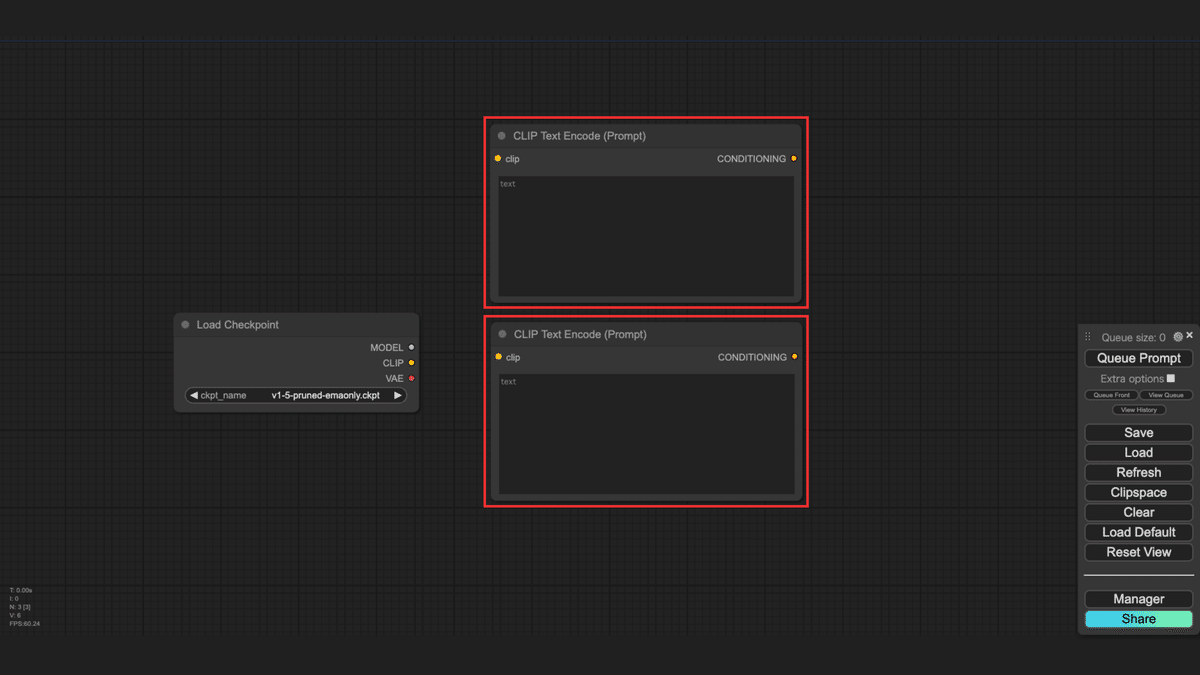
Task: Collapse the upper CLIP Text Encode node via its dot
Action: click(x=502, y=136)
